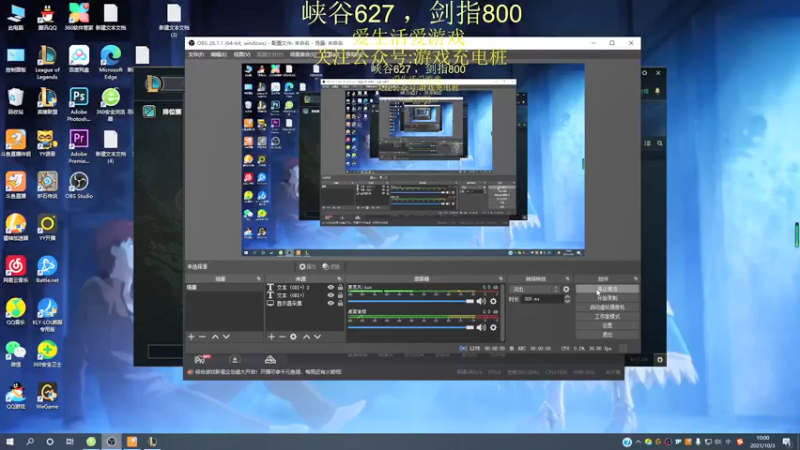This screenshot has width=800, height=450.
Task: Open the scene transition type dropdown
Action: pos(535,289)
